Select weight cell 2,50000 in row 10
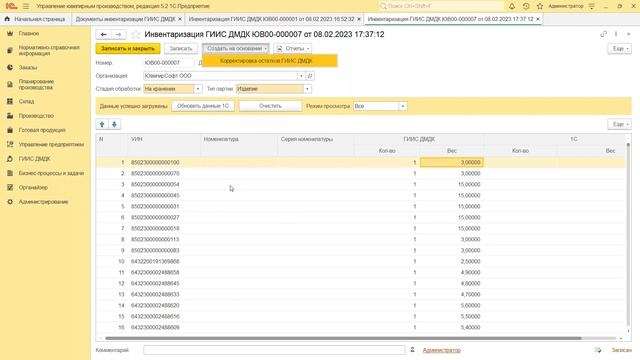The width and height of the screenshot is (640, 360). coord(452,261)
